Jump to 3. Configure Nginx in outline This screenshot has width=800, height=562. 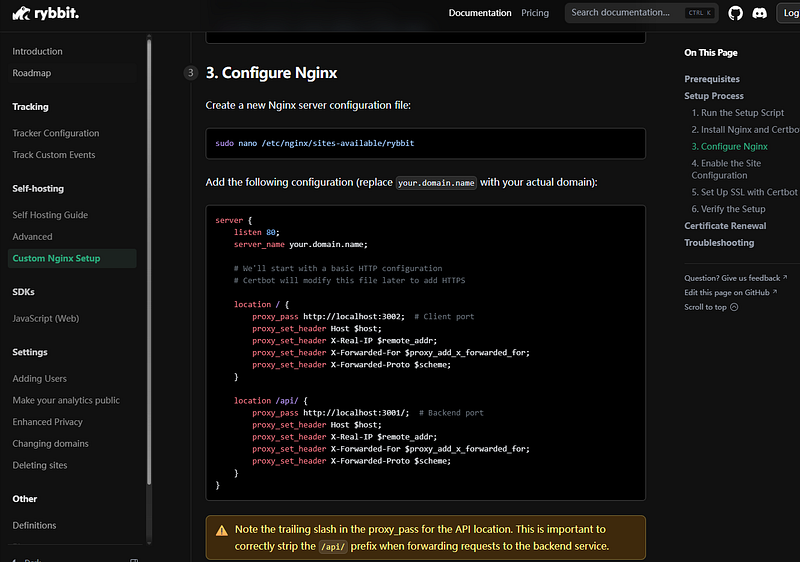point(729,146)
